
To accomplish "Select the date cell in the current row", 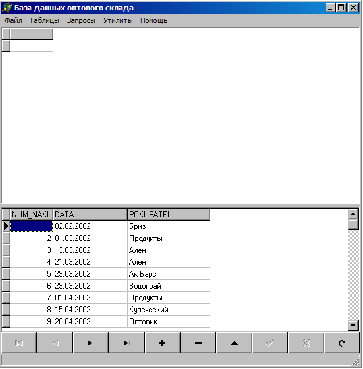I will pos(90,226).
